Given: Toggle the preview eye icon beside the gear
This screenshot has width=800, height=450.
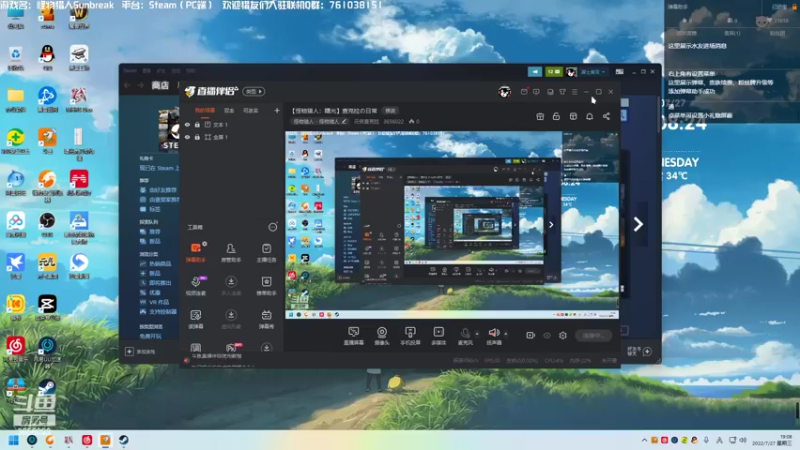Looking at the screenshot, I should pyautogui.click(x=547, y=335).
